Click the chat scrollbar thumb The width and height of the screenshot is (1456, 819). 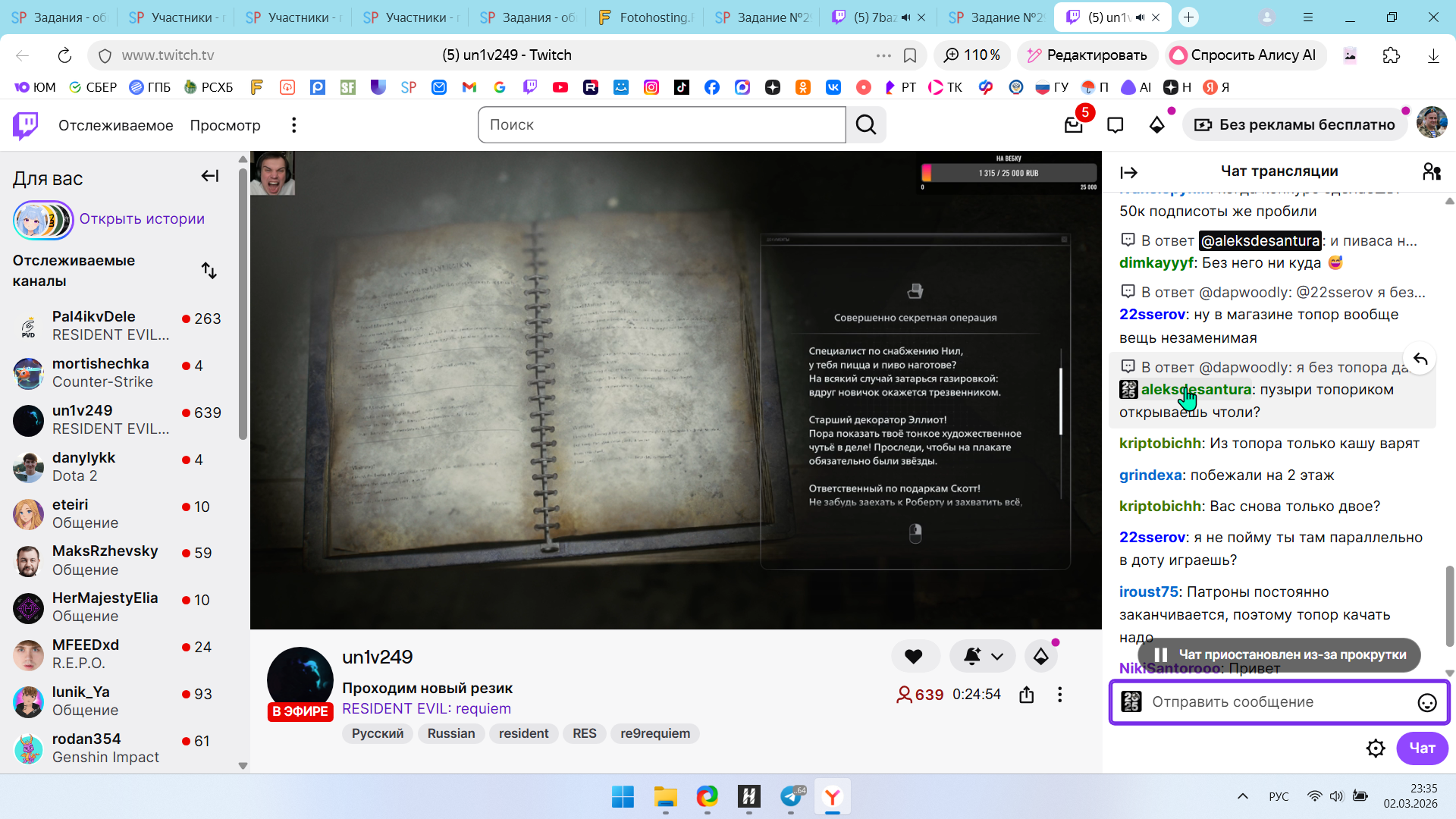click(1449, 605)
